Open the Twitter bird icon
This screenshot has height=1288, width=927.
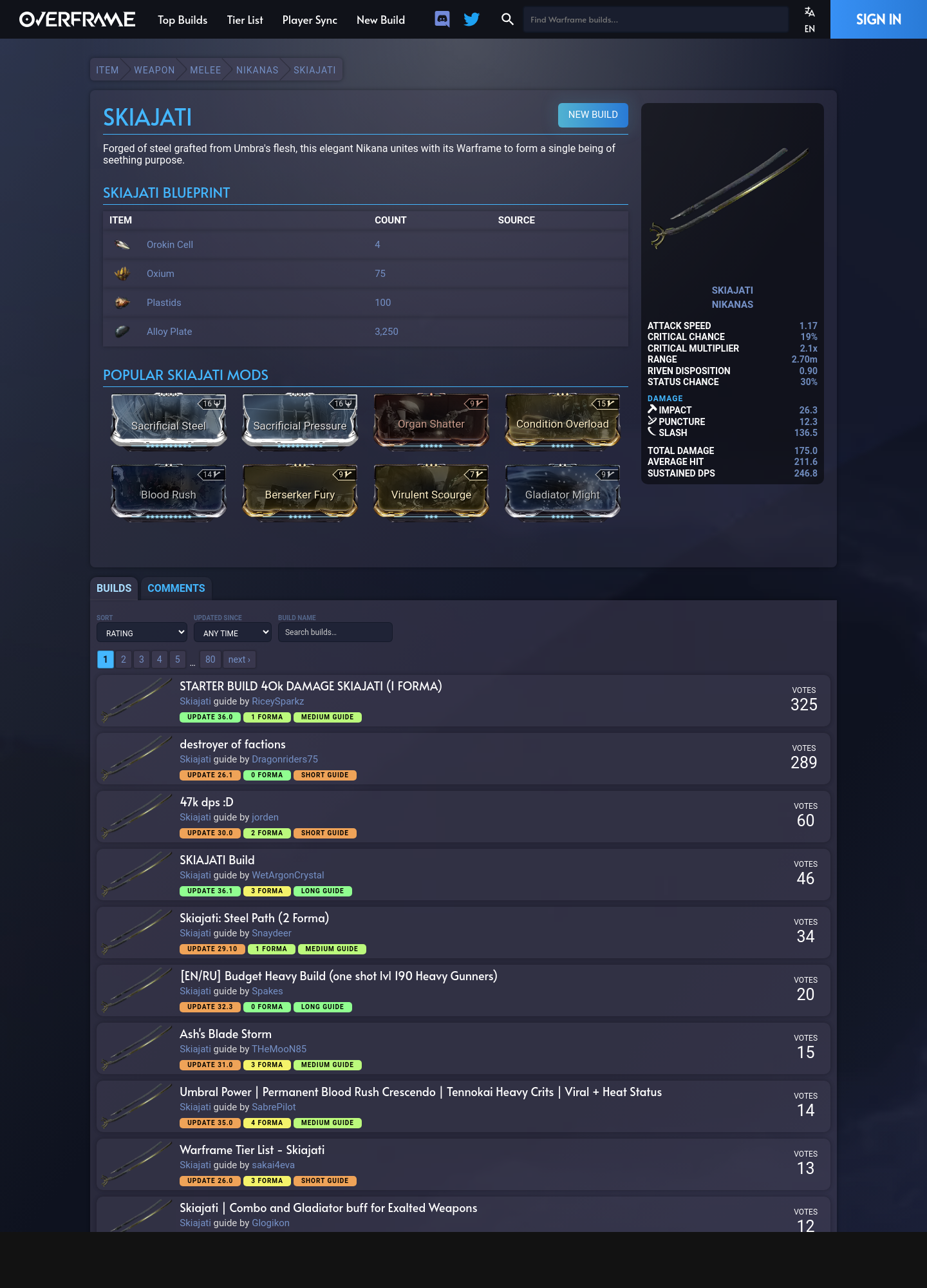tap(472, 19)
